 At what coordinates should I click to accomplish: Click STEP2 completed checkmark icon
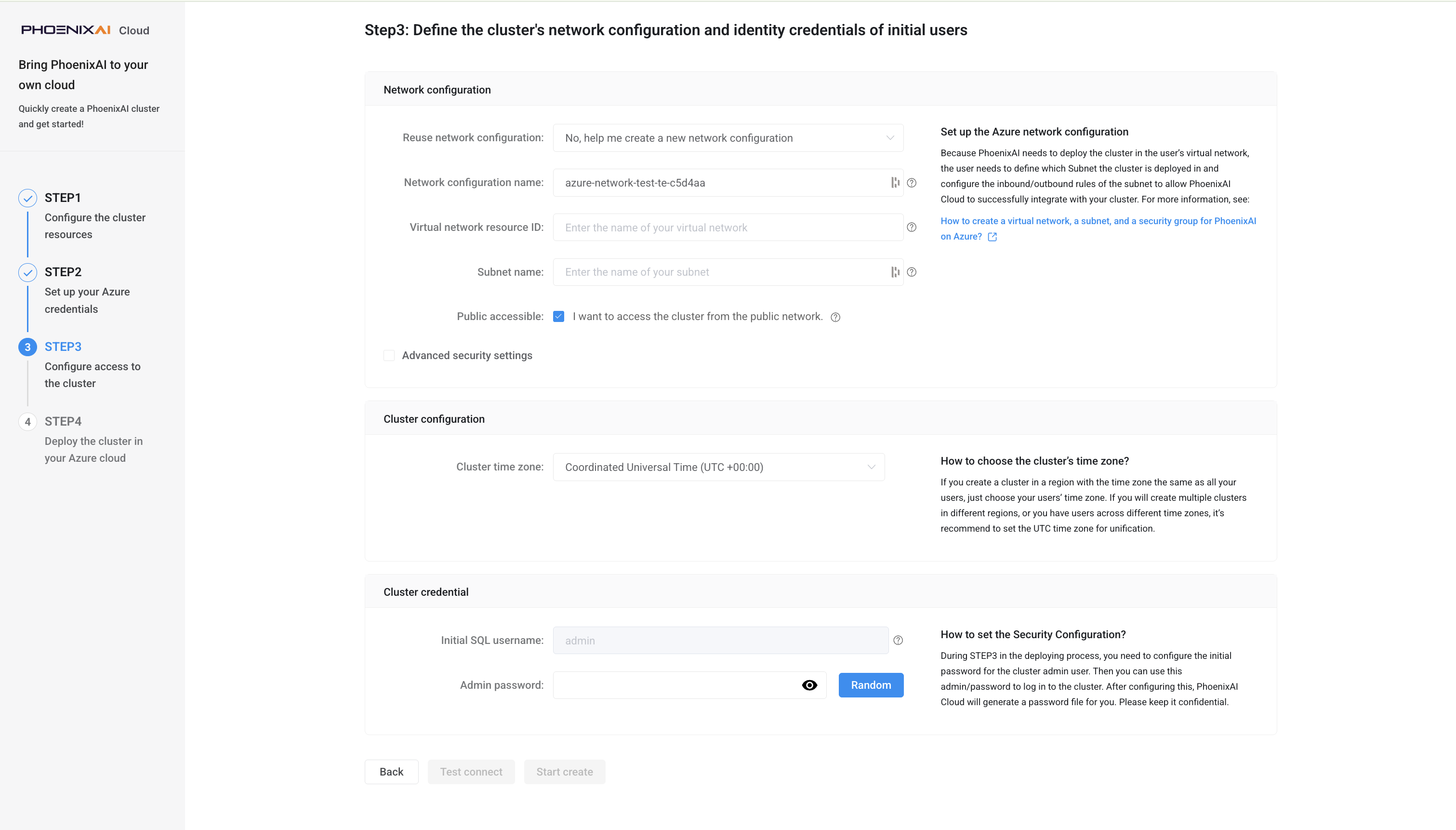pos(27,272)
